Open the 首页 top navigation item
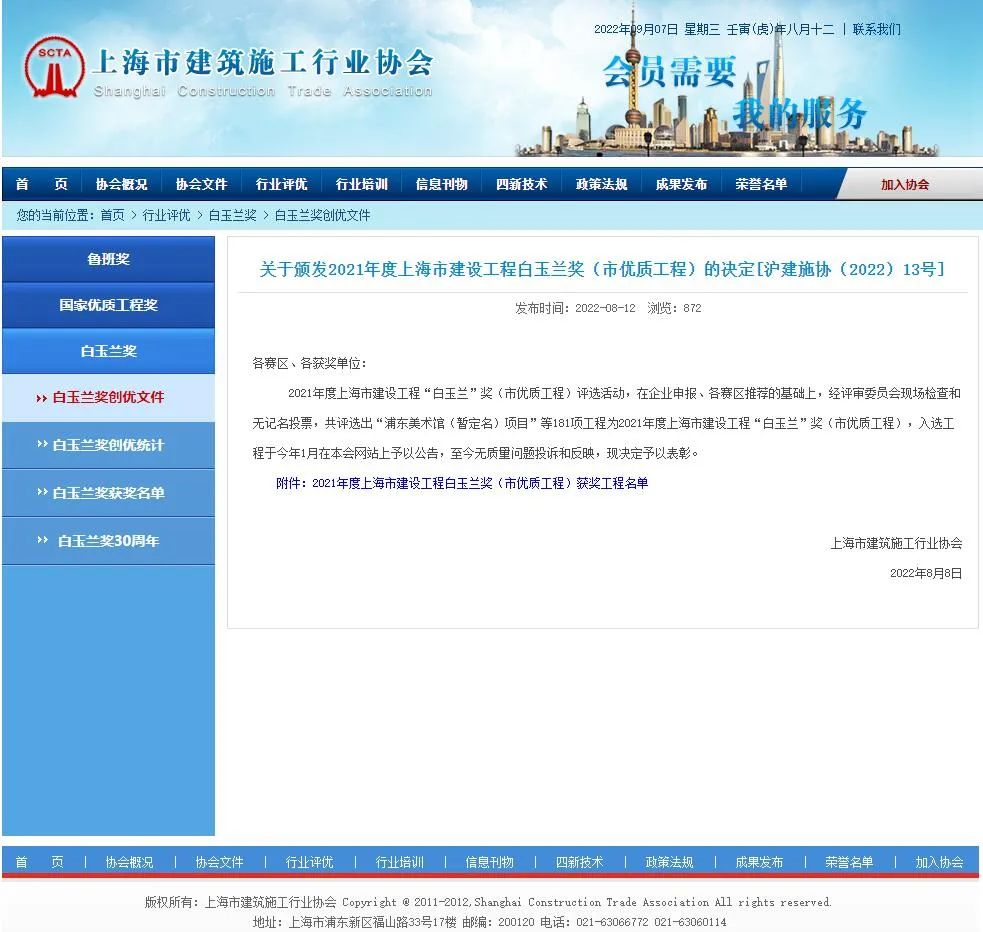 point(41,184)
